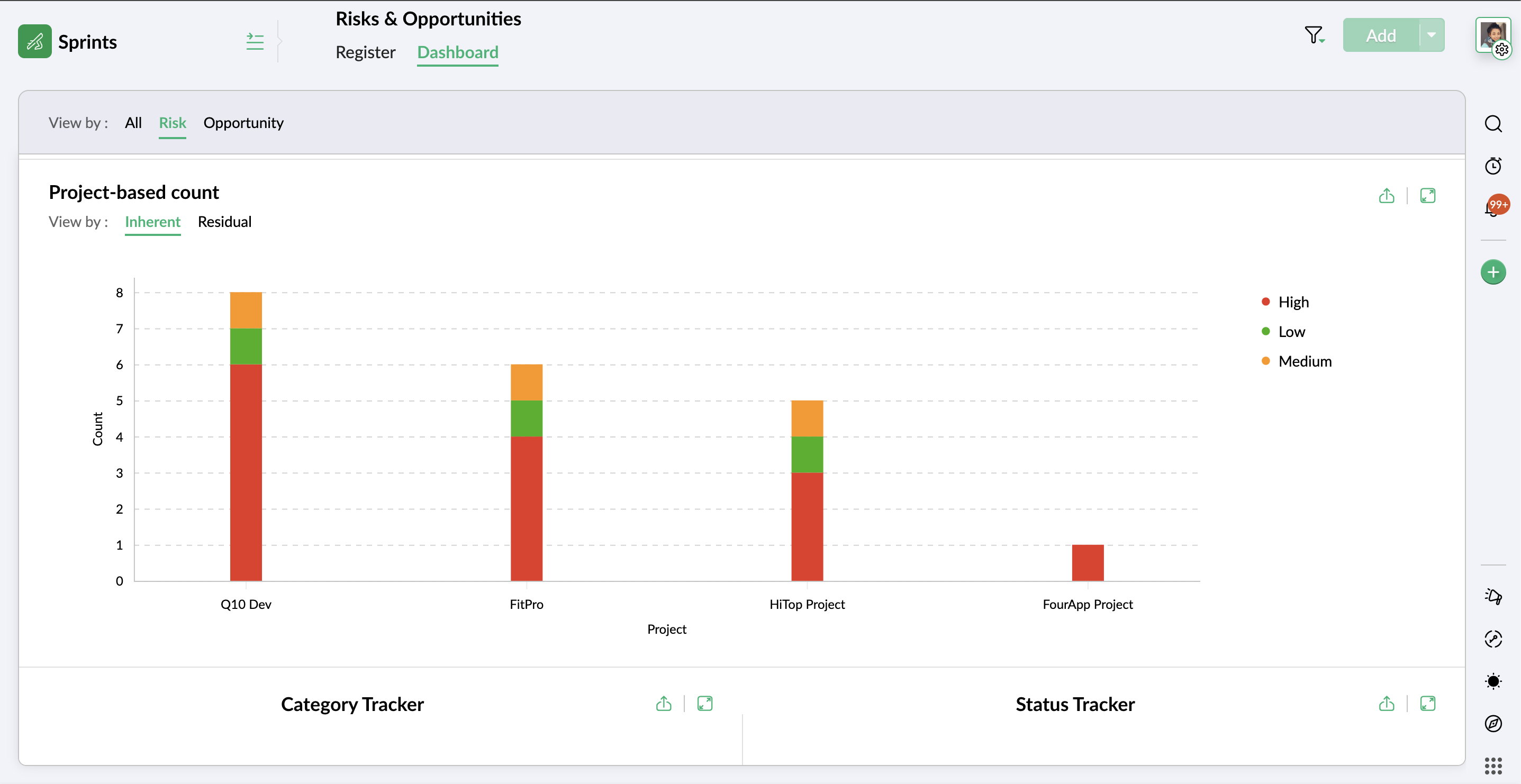
Task: Expand Category Tracker to full screen
Action: pos(705,704)
